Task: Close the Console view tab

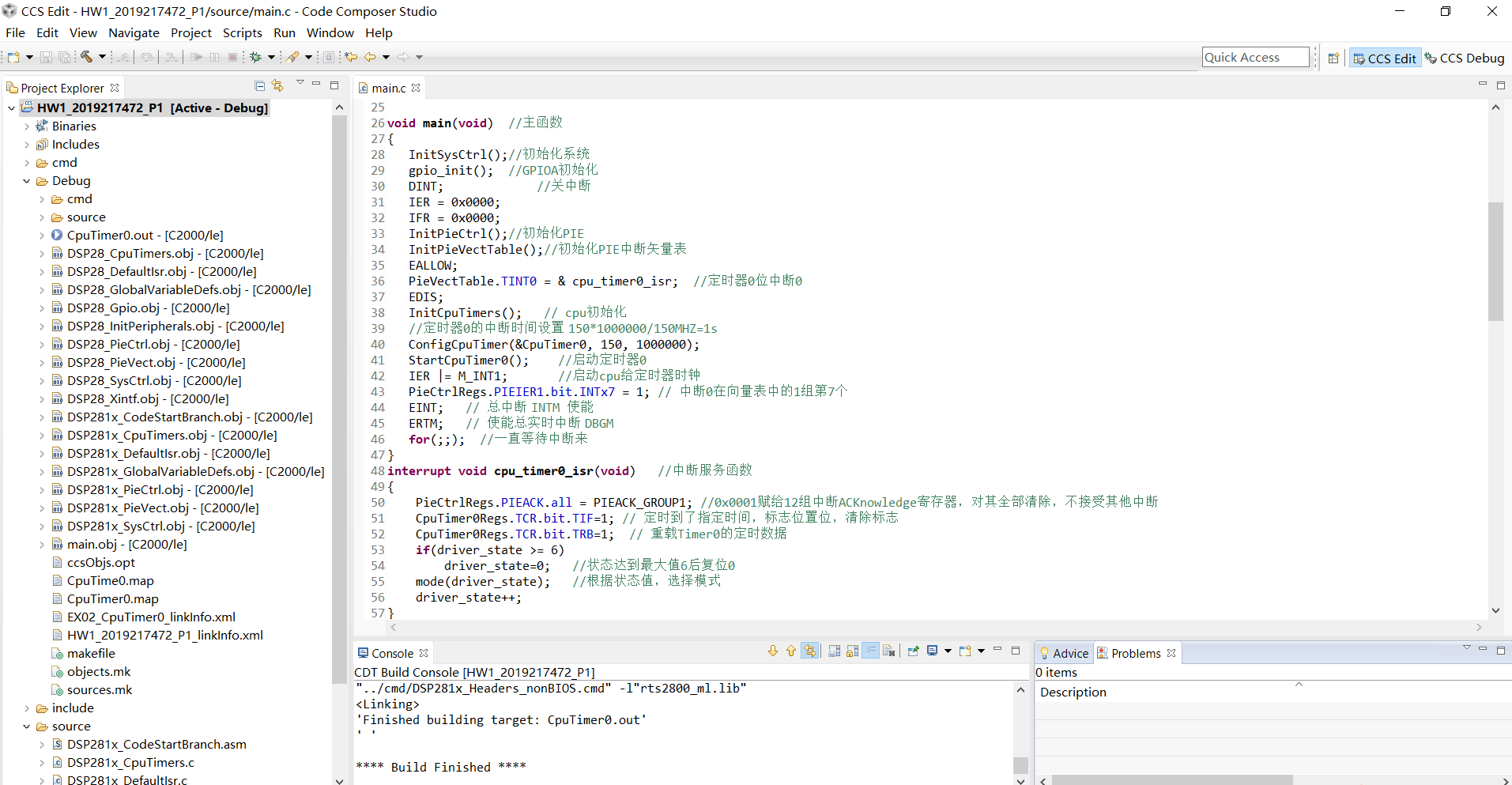Action: coord(424,653)
